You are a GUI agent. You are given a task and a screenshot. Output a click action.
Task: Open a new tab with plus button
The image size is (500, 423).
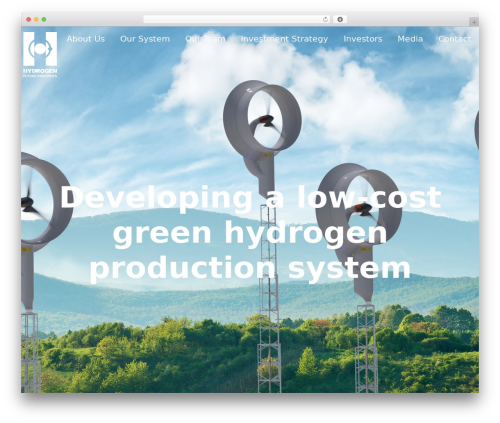(x=474, y=22)
